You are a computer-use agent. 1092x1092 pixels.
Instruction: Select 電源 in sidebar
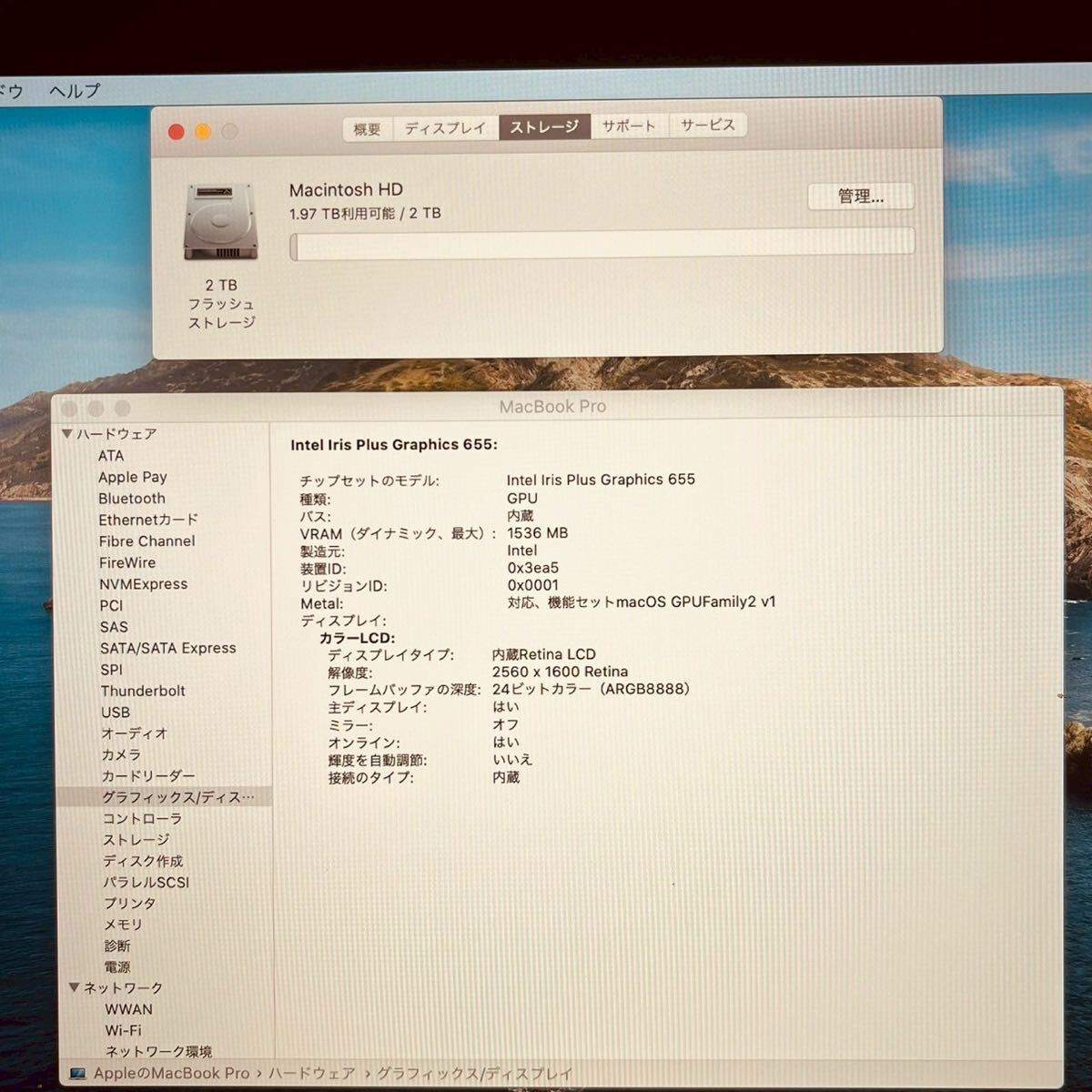116,967
